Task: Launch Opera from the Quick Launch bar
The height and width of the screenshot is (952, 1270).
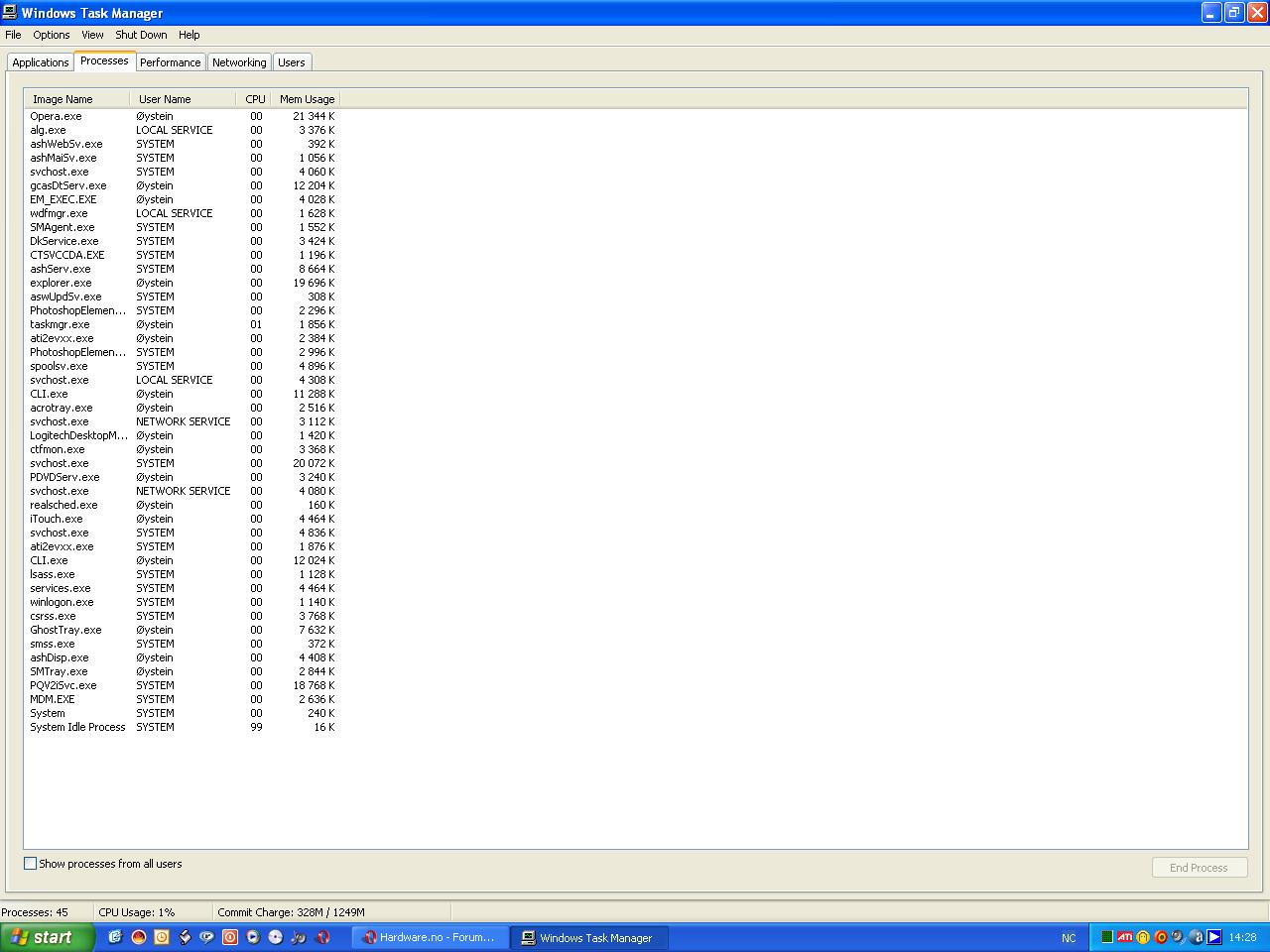Action: tap(320, 937)
